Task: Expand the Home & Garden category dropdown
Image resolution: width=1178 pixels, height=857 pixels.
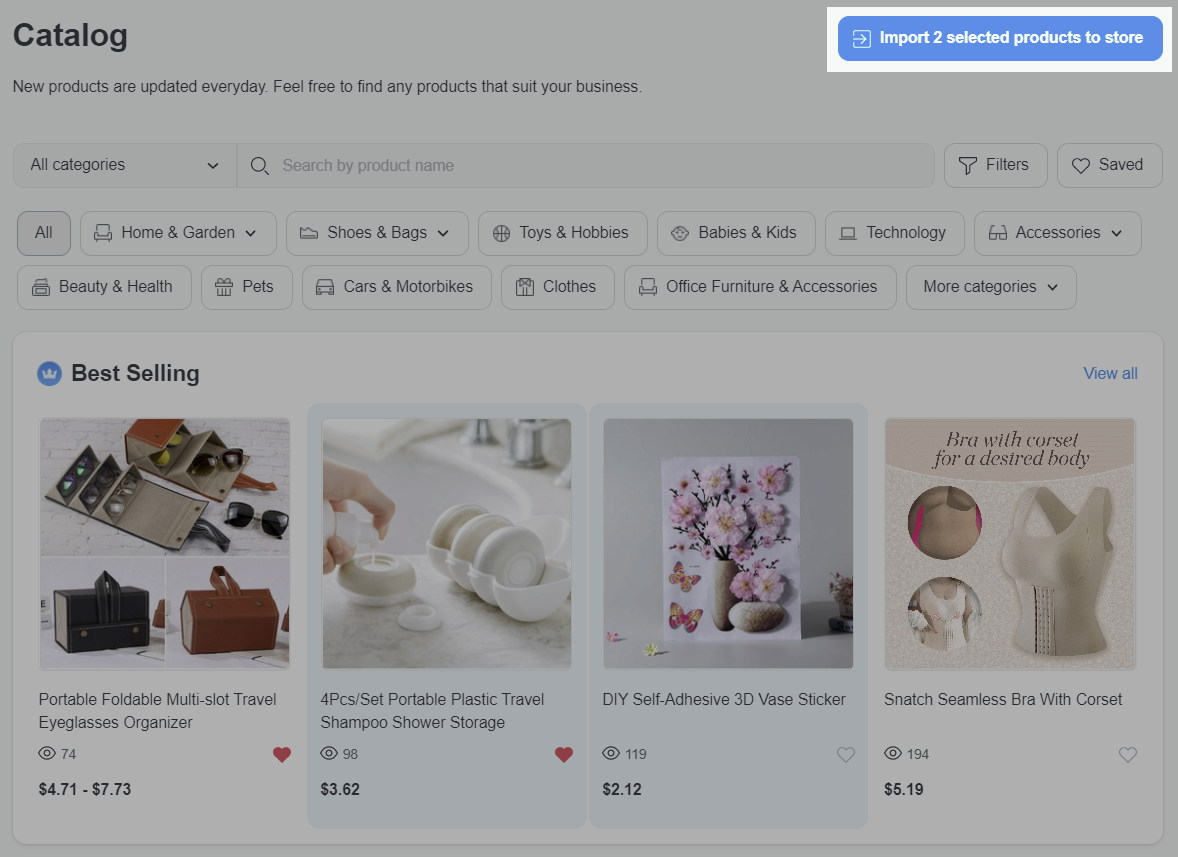Action: (177, 233)
